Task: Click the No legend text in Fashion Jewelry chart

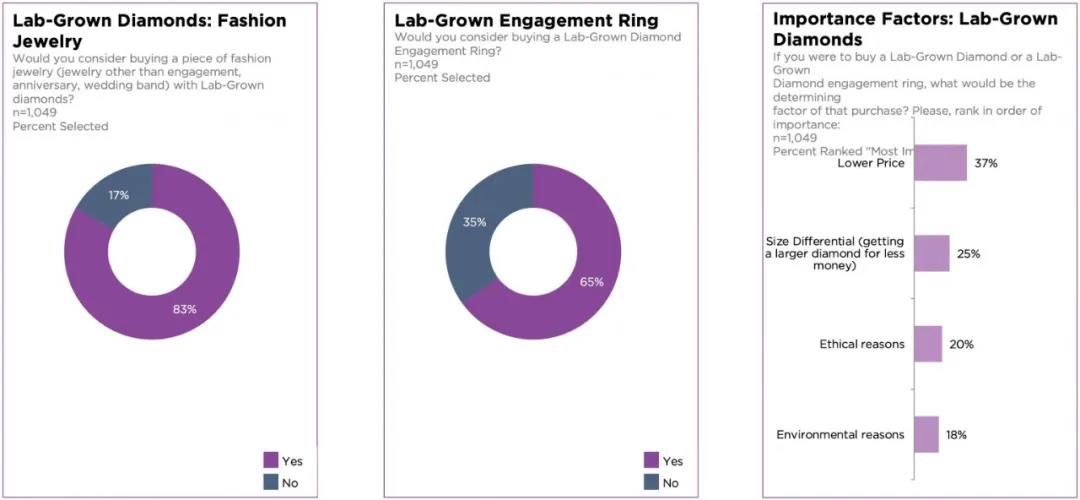Action: coord(291,483)
